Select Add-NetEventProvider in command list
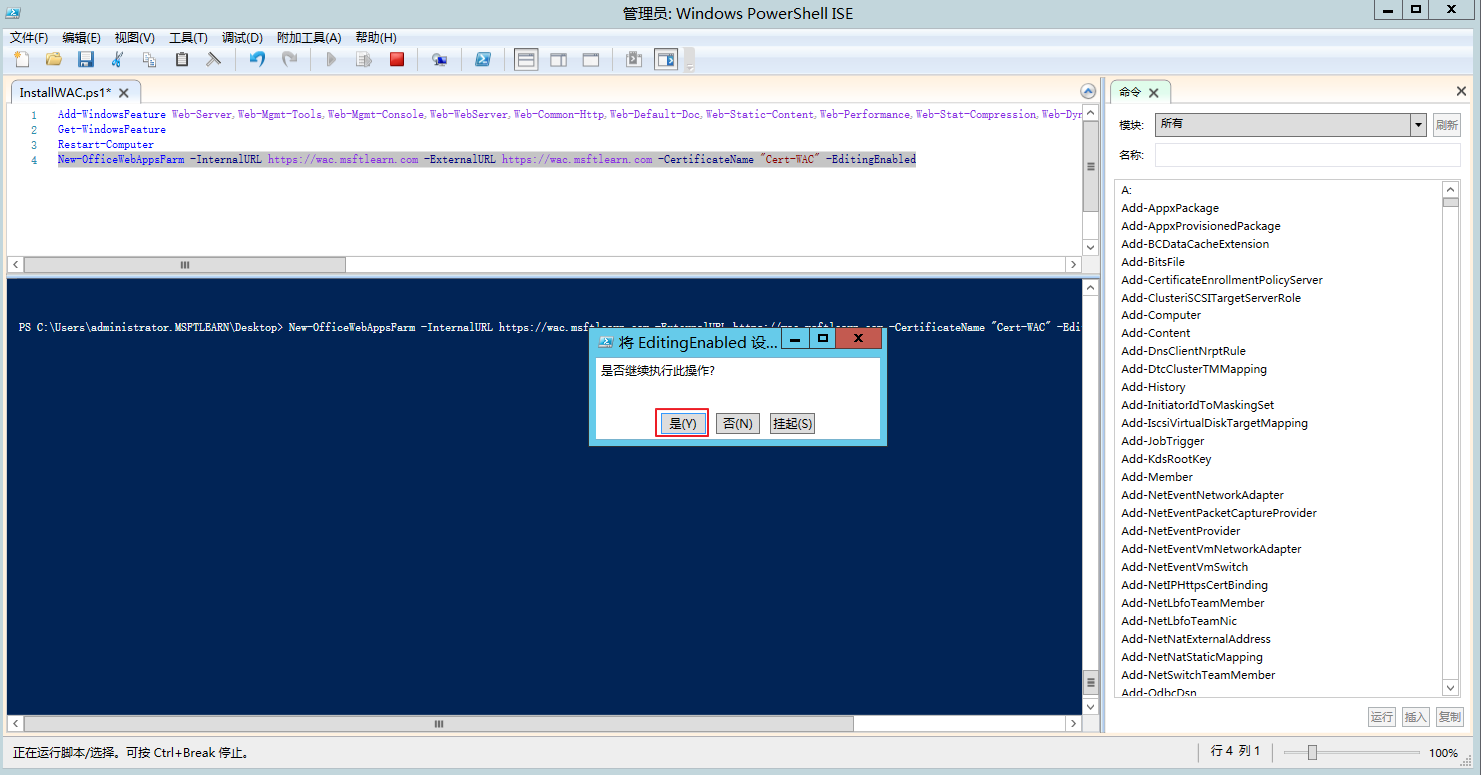The width and height of the screenshot is (1481, 775). click(x=1181, y=531)
